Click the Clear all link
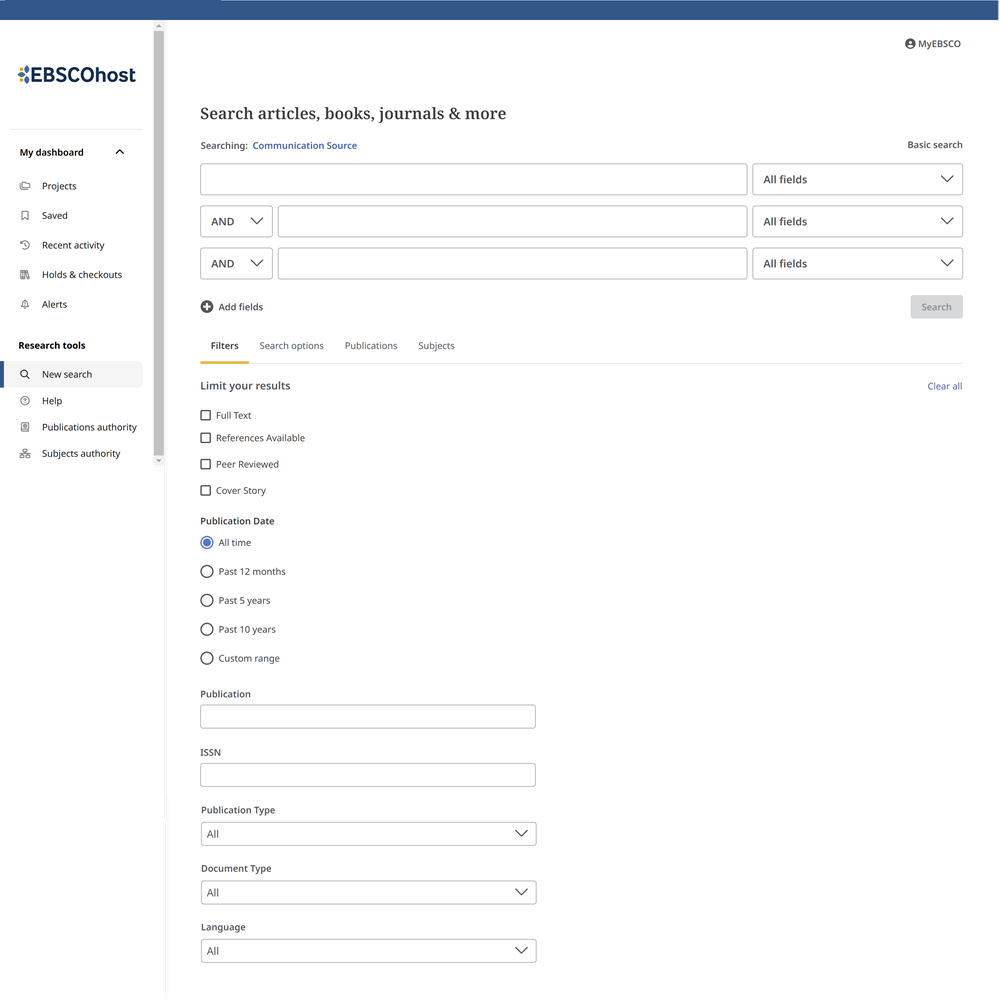Image resolution: width=1000 pixels, height=1000 pixels. 944,386
